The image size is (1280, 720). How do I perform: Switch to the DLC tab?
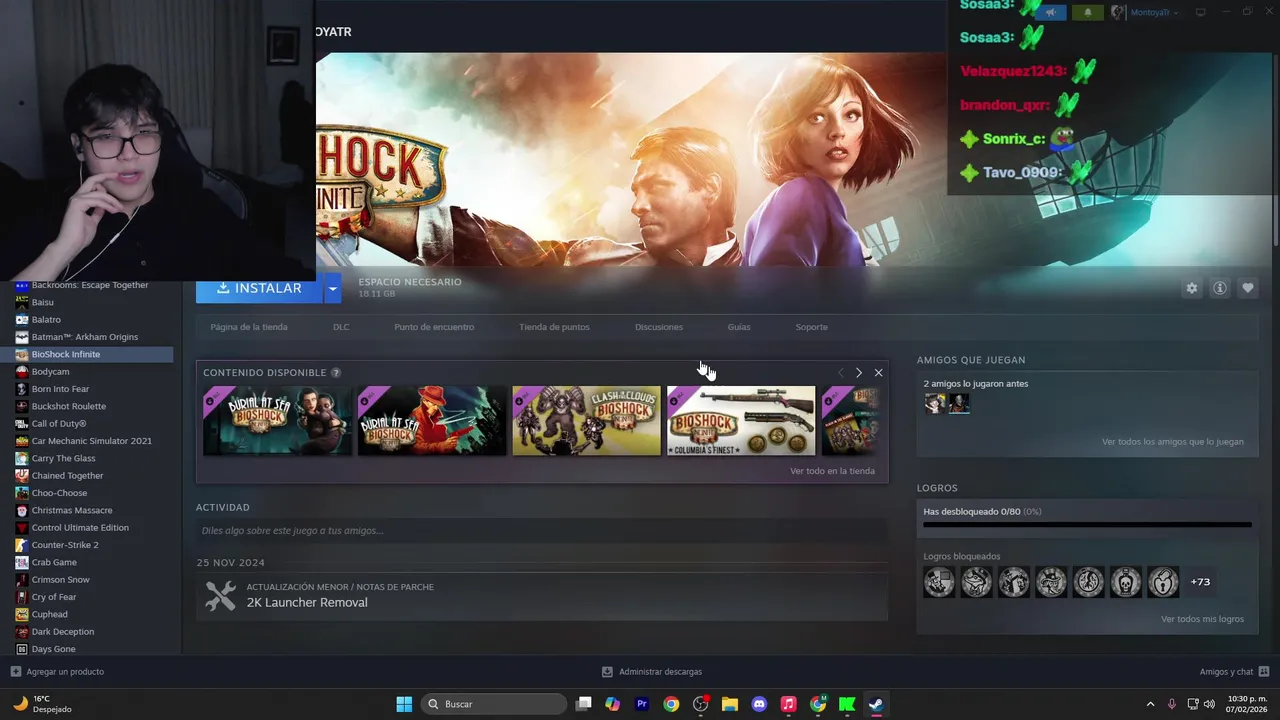(341, 327)
